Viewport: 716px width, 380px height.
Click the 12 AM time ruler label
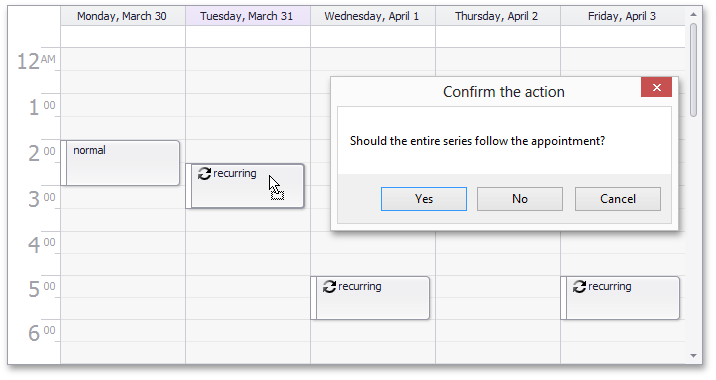click(36, 61)
